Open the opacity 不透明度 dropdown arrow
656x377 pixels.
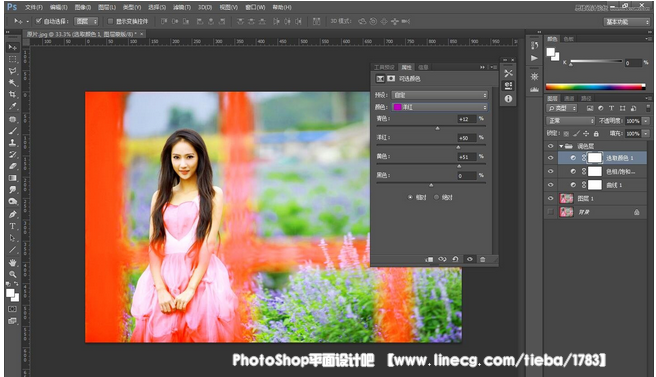tap(646, 121)
